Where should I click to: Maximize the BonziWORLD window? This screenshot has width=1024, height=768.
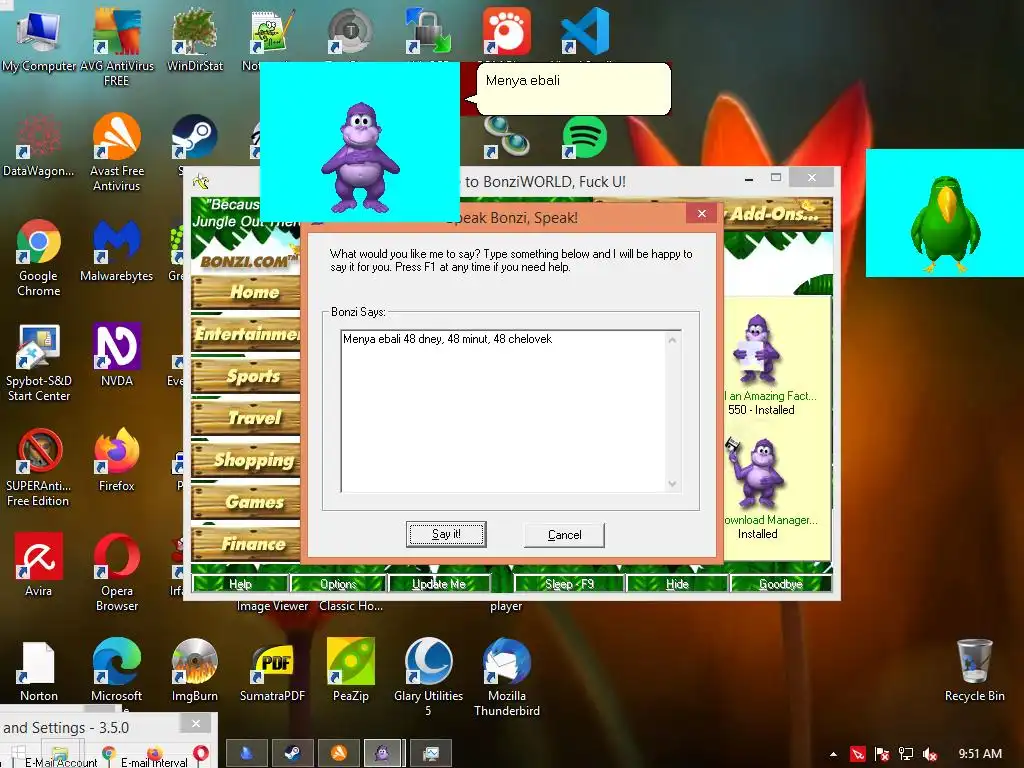(x=776, y=178)
